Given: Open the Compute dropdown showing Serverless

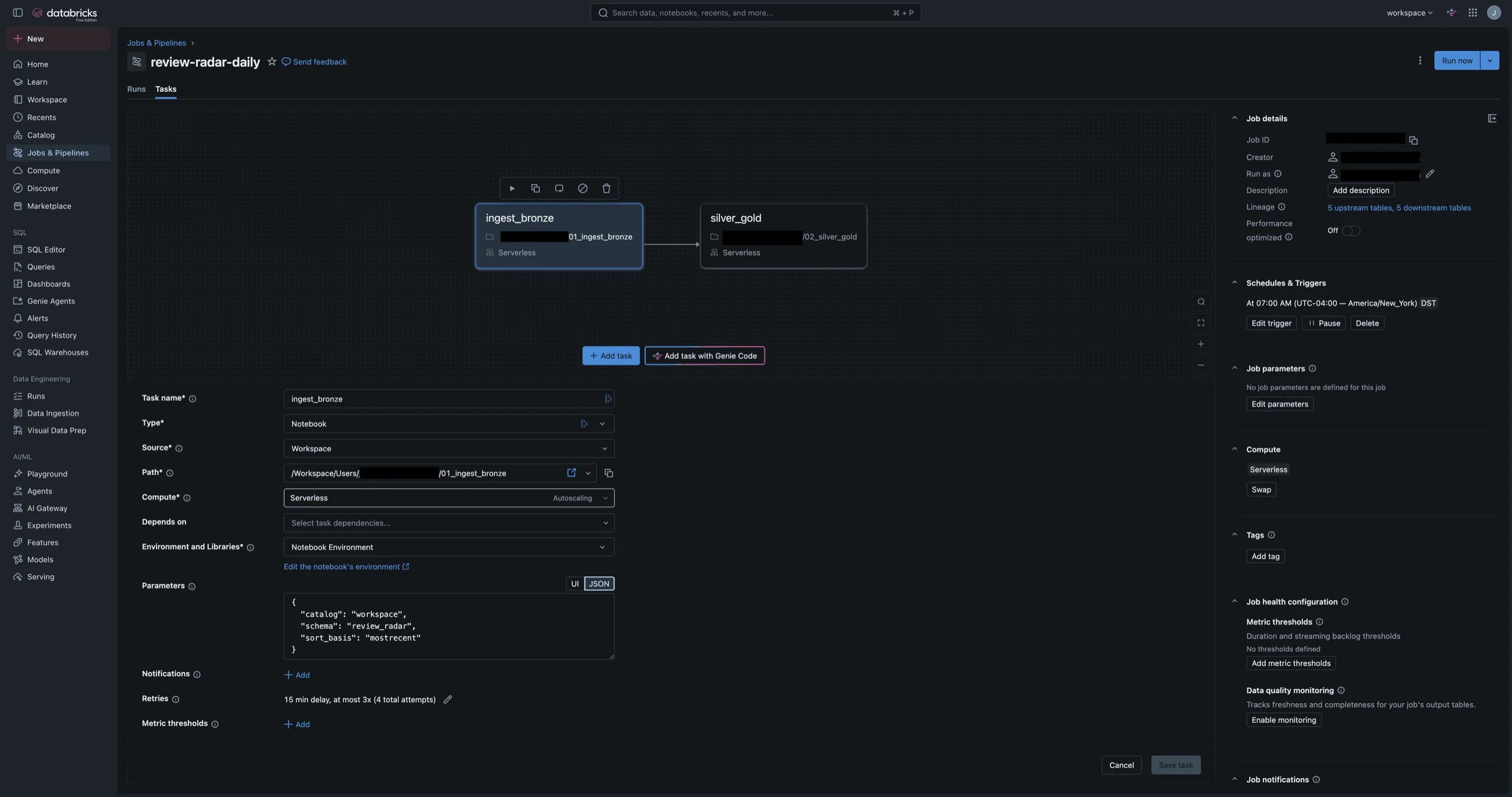Looking at the screenshot, I should click(x=449, y=498).
